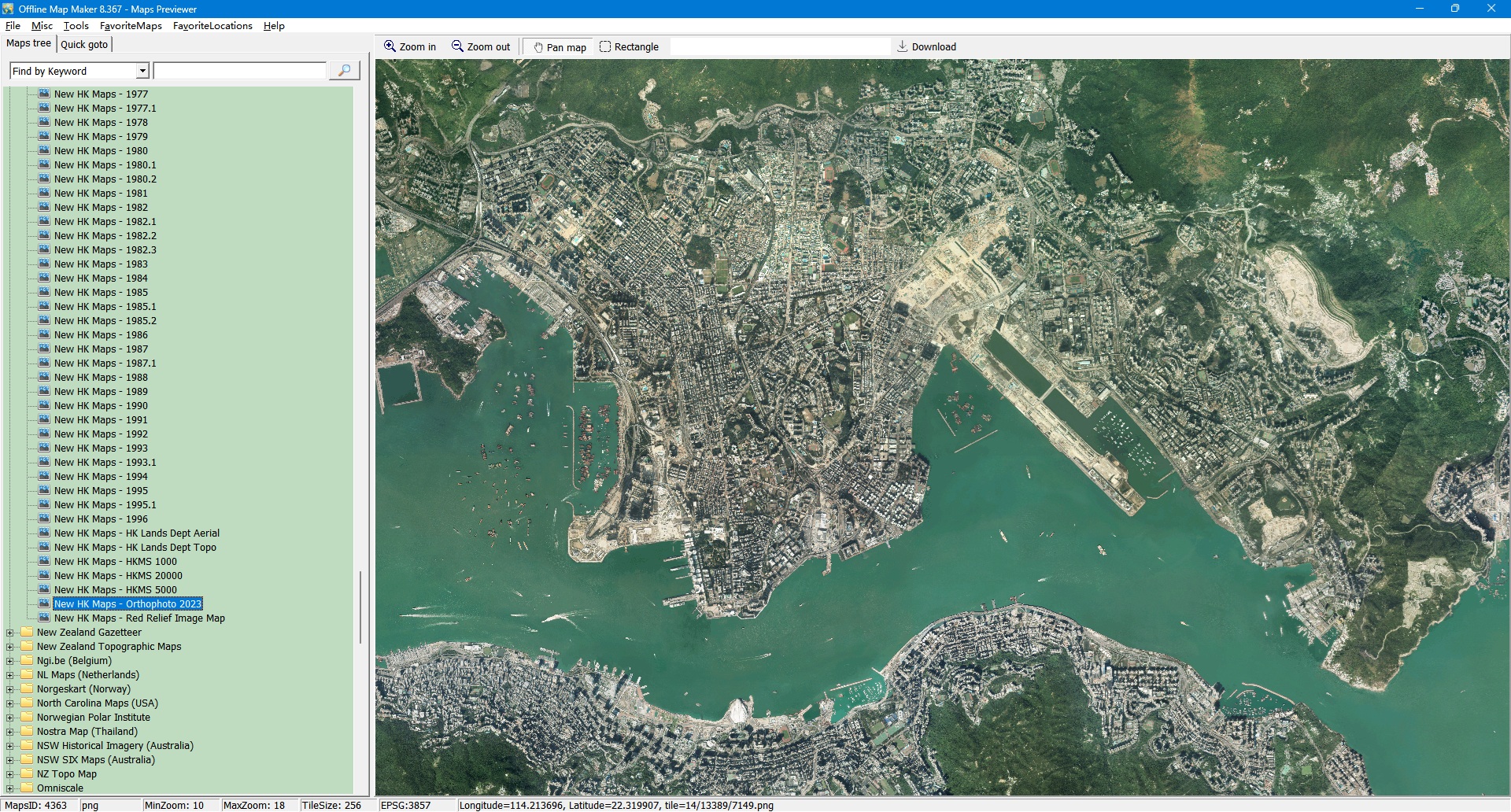Select New HK Maps - 1985.2 entry
Viewport: 1511px width, 812px height.
click(x=105, y=321)
